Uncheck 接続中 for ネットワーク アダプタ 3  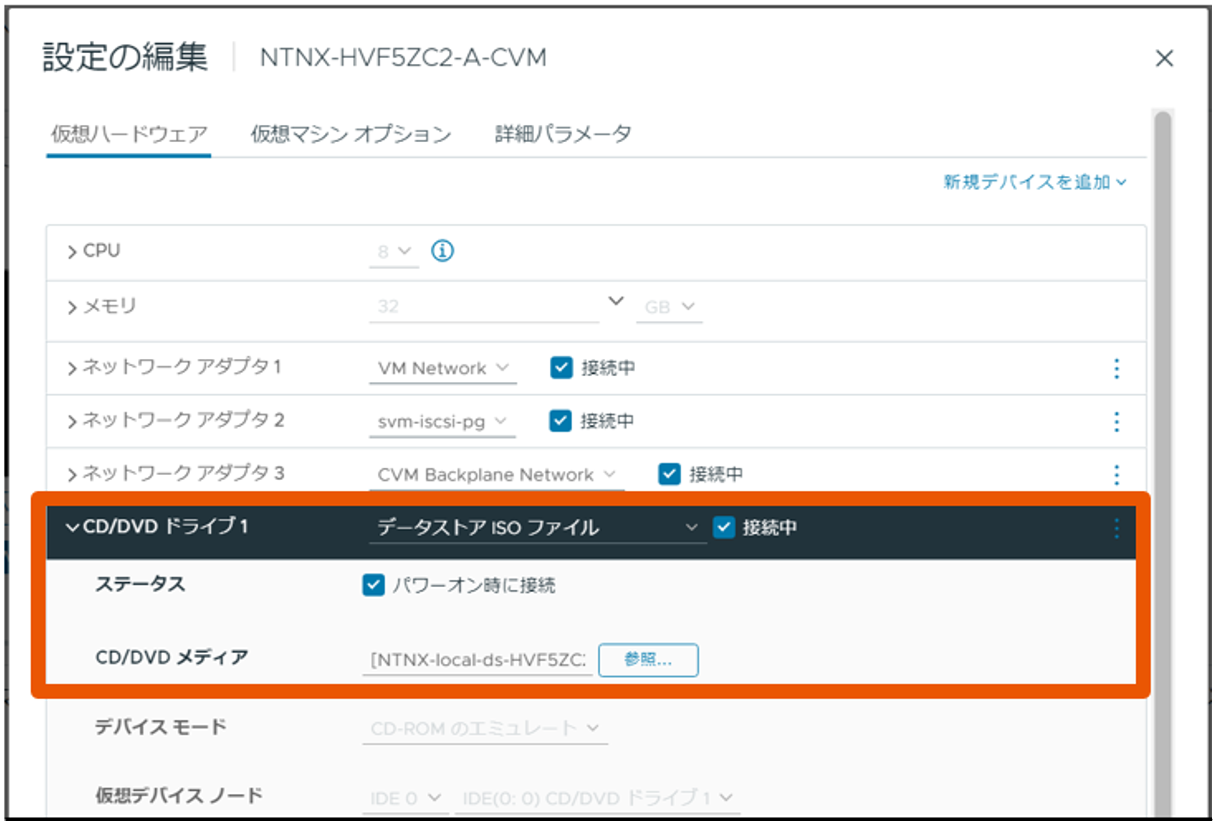(669, 474)
